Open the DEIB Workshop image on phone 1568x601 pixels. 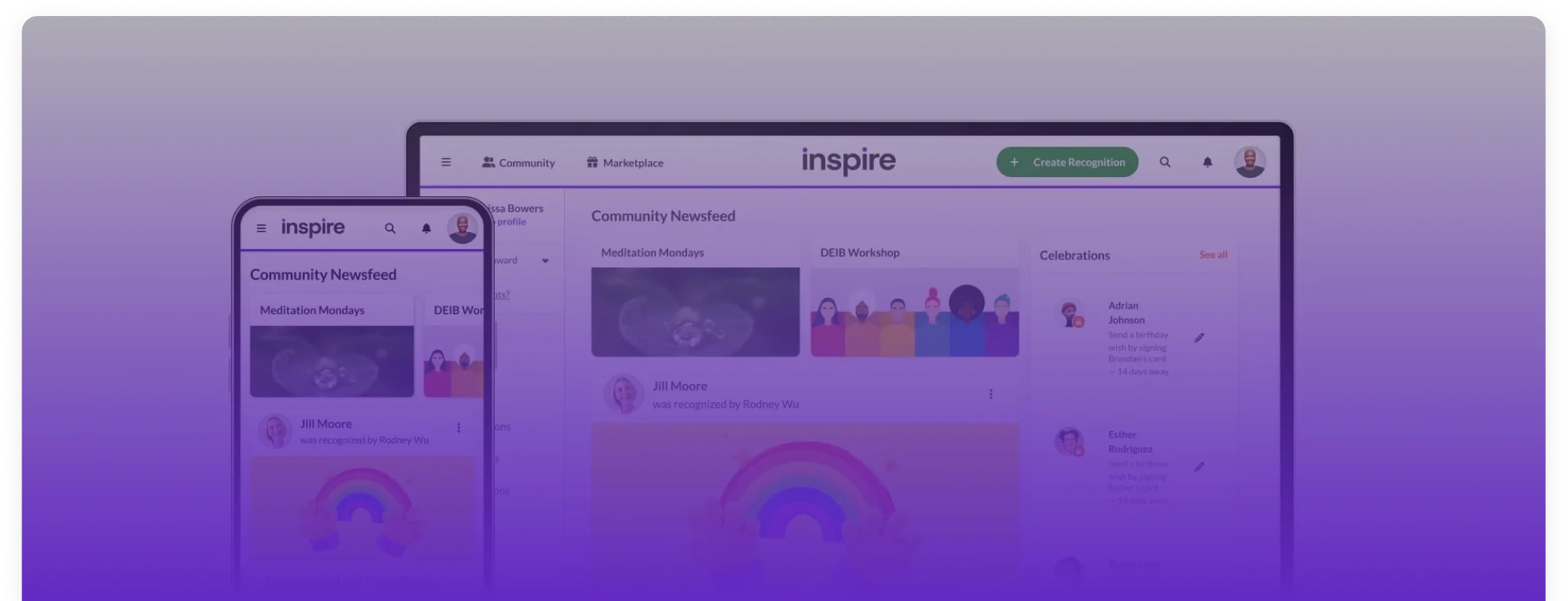(453, 361)
